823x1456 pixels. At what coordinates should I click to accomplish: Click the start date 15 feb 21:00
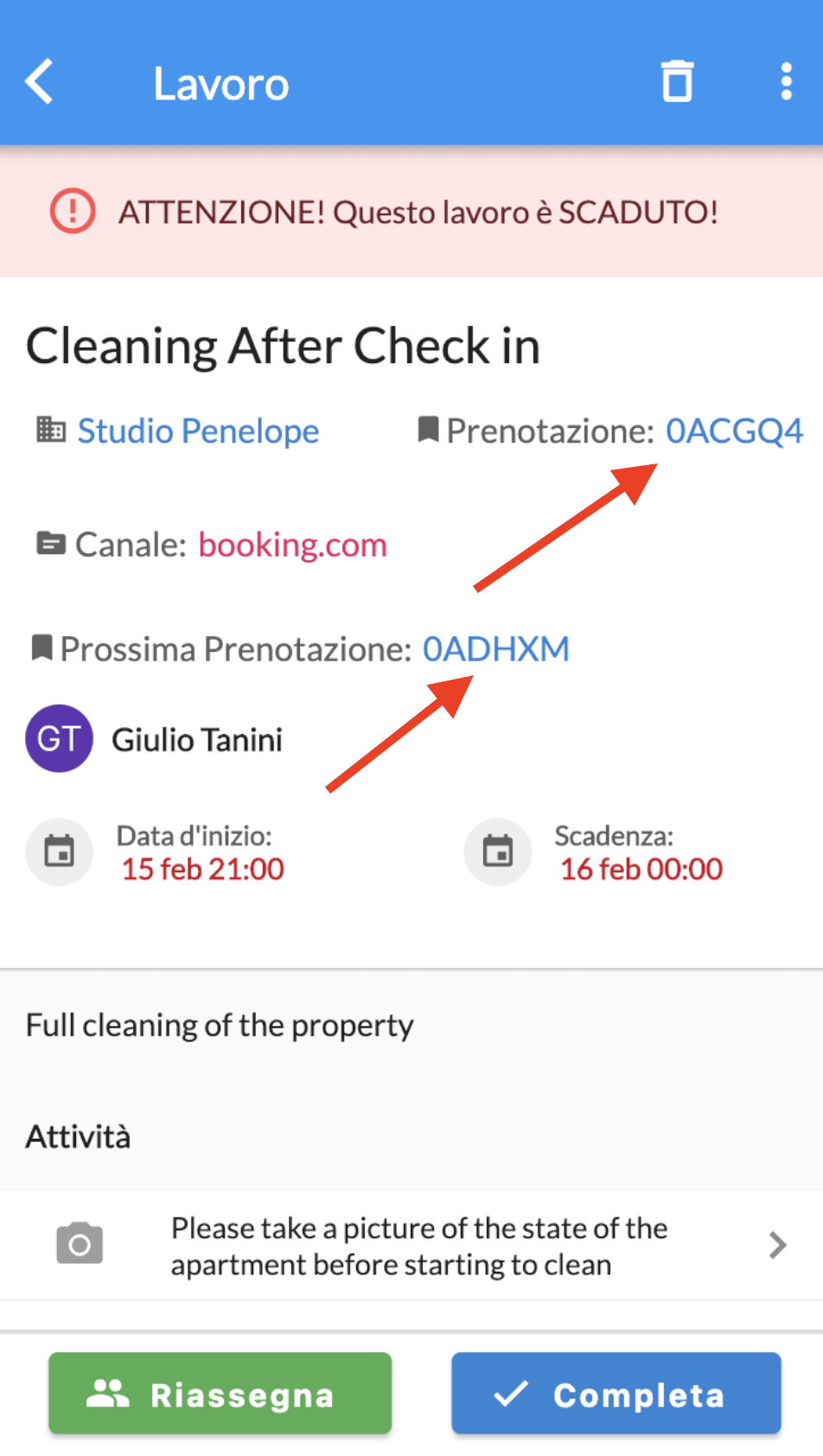coord(202,869)
